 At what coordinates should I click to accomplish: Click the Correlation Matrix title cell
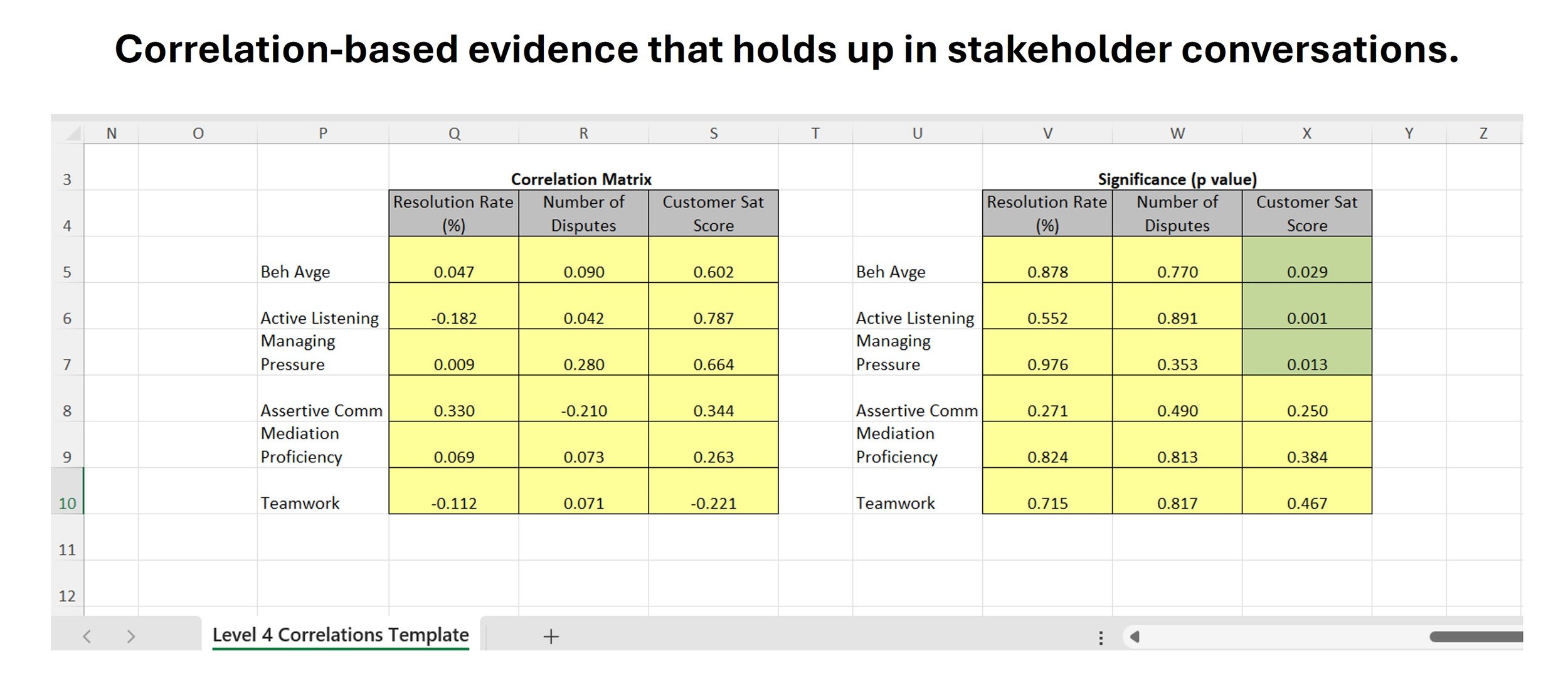pos(581,179)
